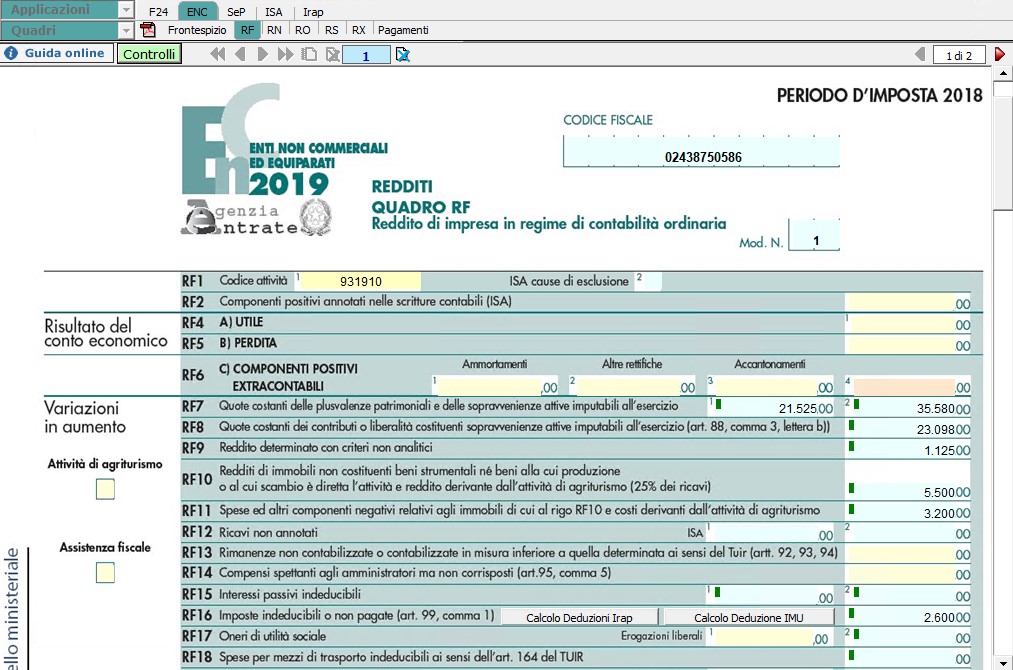Switch to the Irap tab

point(313,12)
